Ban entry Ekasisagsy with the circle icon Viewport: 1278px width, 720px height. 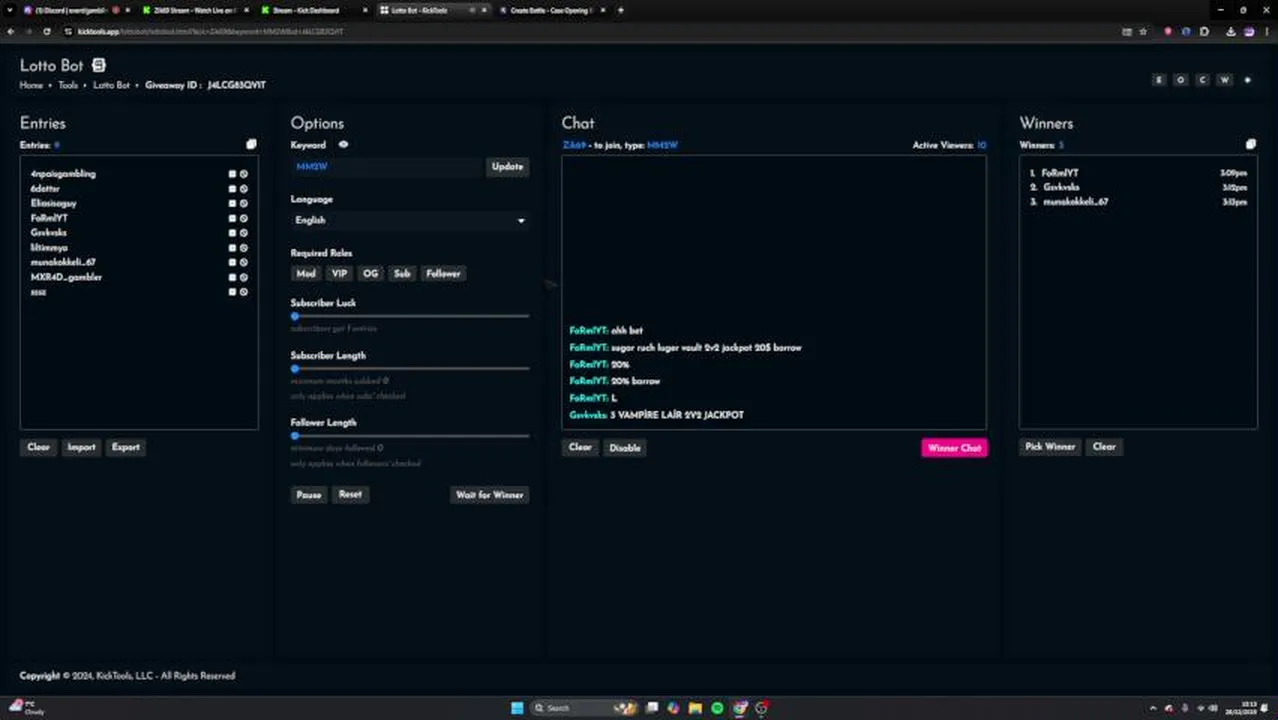click(x=243, y=203)
